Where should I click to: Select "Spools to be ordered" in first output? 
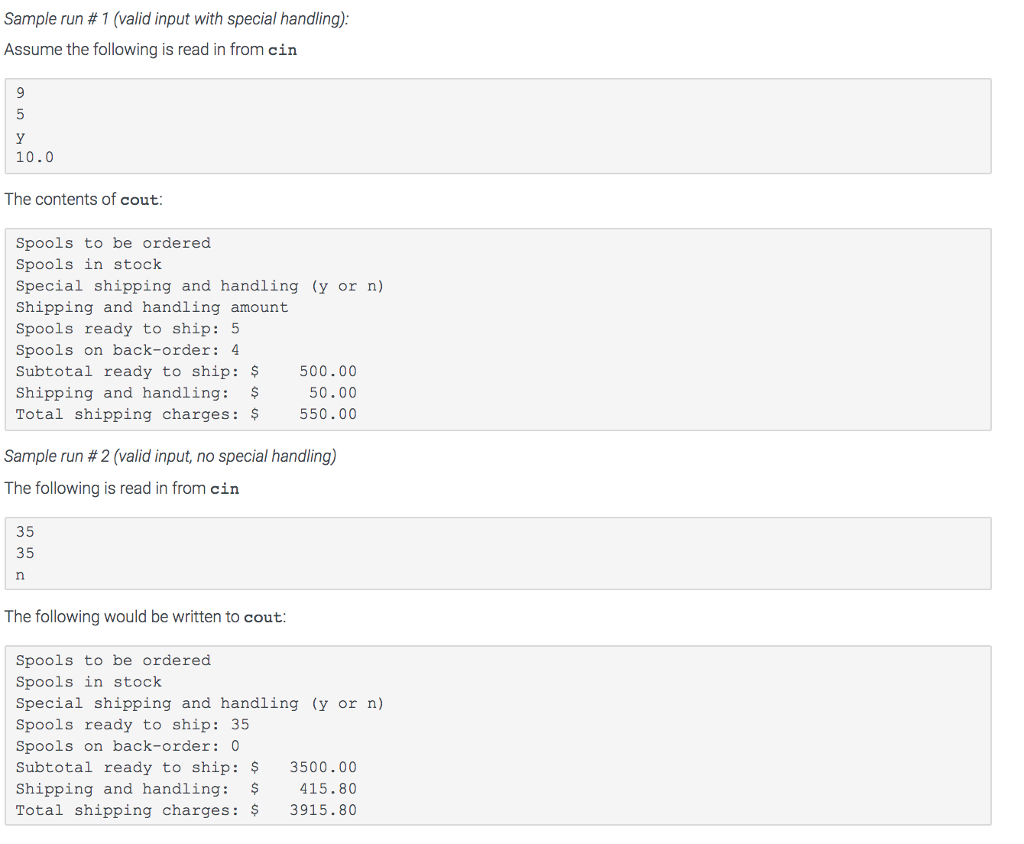tap(113, 242)
